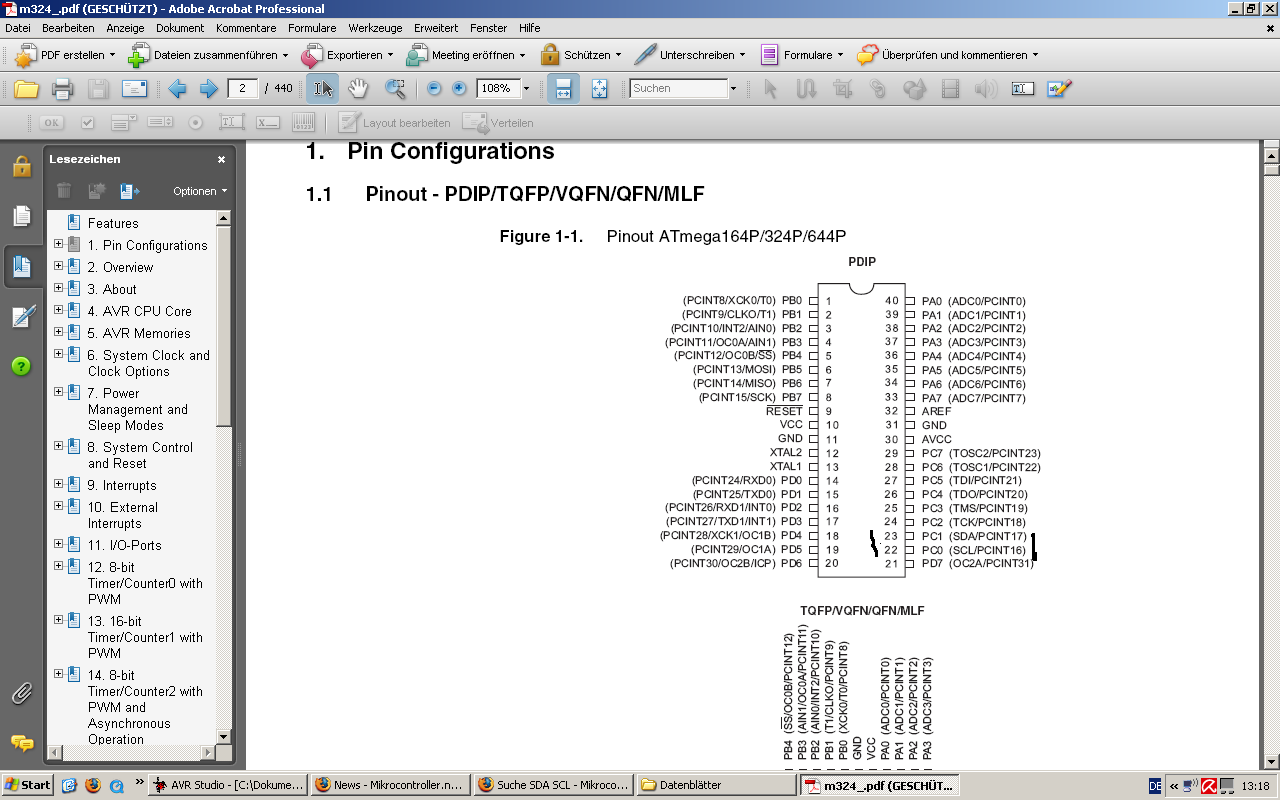Open the zoom percentage dropdown arrow
The image size is (1280, 800).
click(526, 89)
